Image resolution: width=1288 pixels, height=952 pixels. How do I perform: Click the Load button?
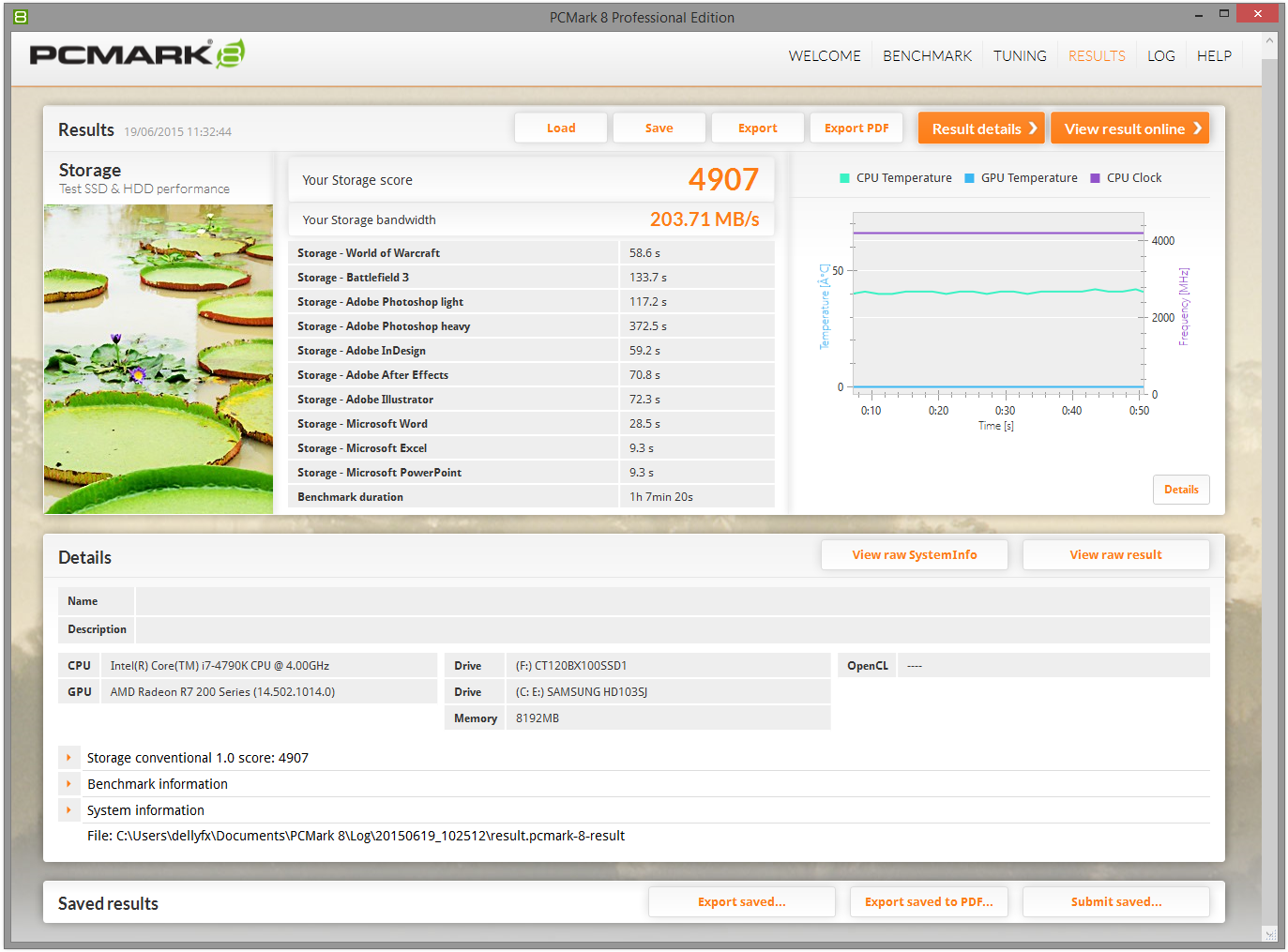pyautogui.click(x=561, y=128)
